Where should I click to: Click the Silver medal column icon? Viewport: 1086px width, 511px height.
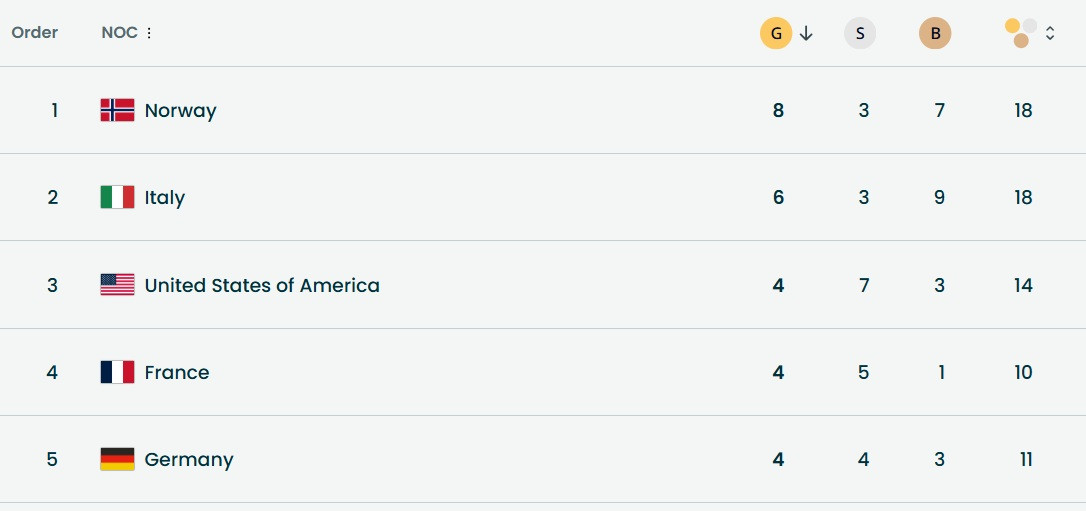pos(860,34)
